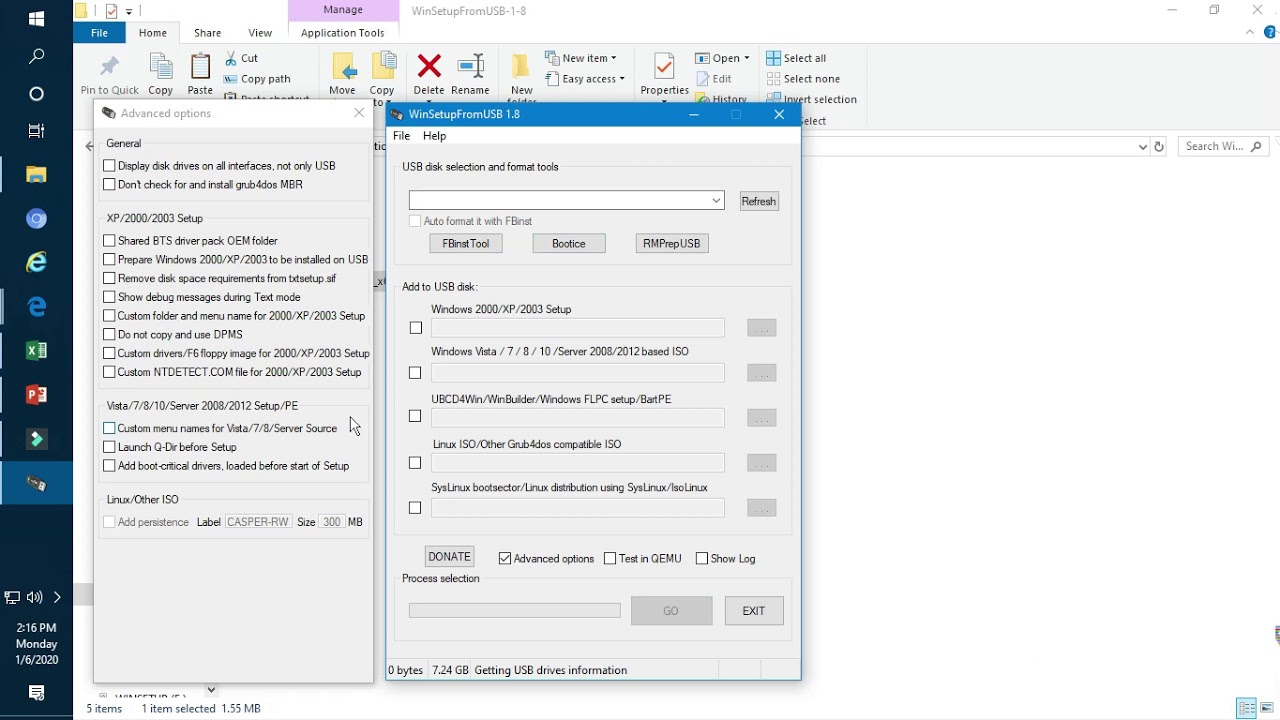This screenshot has width=1280, height=720.
Task: Click Explorer address bar refresh icon
Action: pos(1159,146)
